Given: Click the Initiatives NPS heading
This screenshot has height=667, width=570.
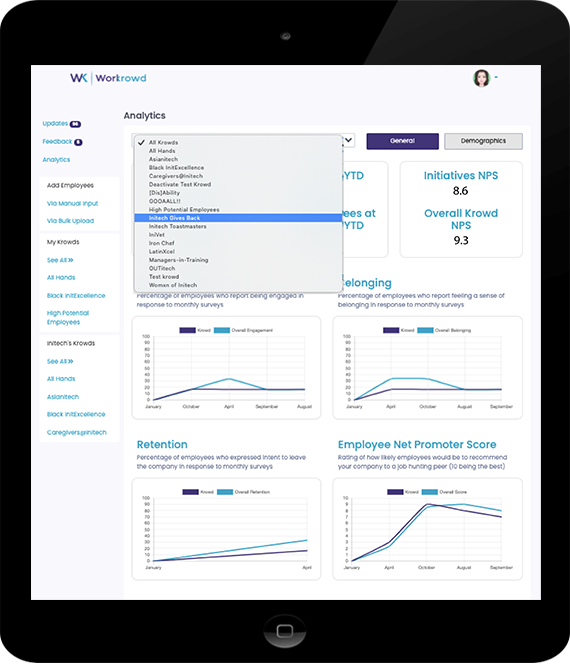Looking at the screenshot, I should click(461, 175).
